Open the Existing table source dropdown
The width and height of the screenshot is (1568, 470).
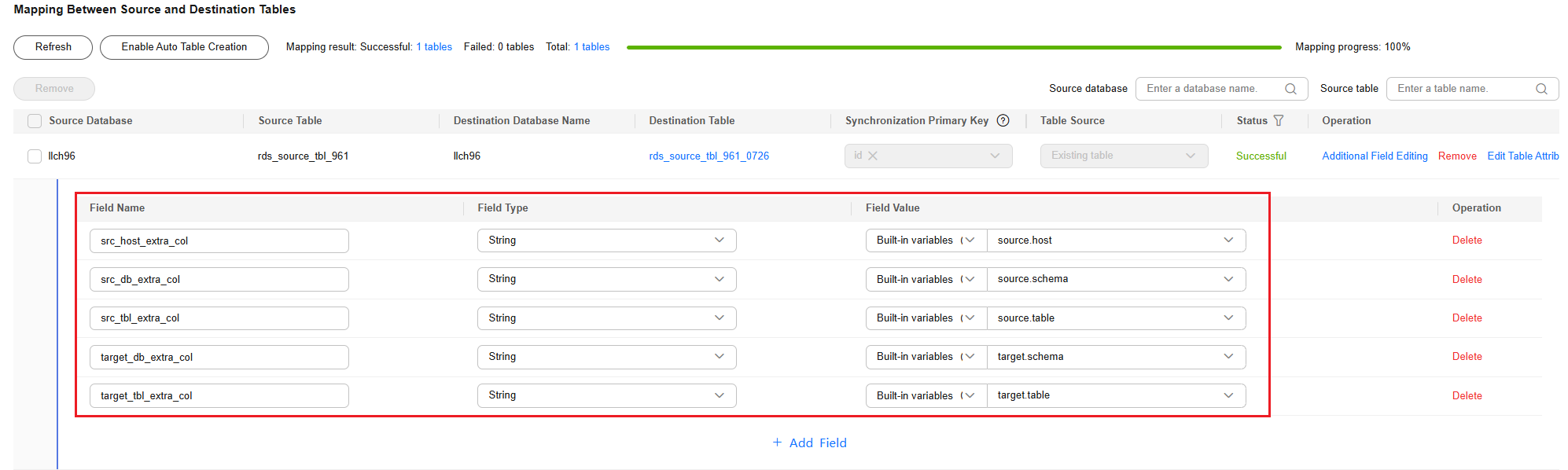[1123, 156]
